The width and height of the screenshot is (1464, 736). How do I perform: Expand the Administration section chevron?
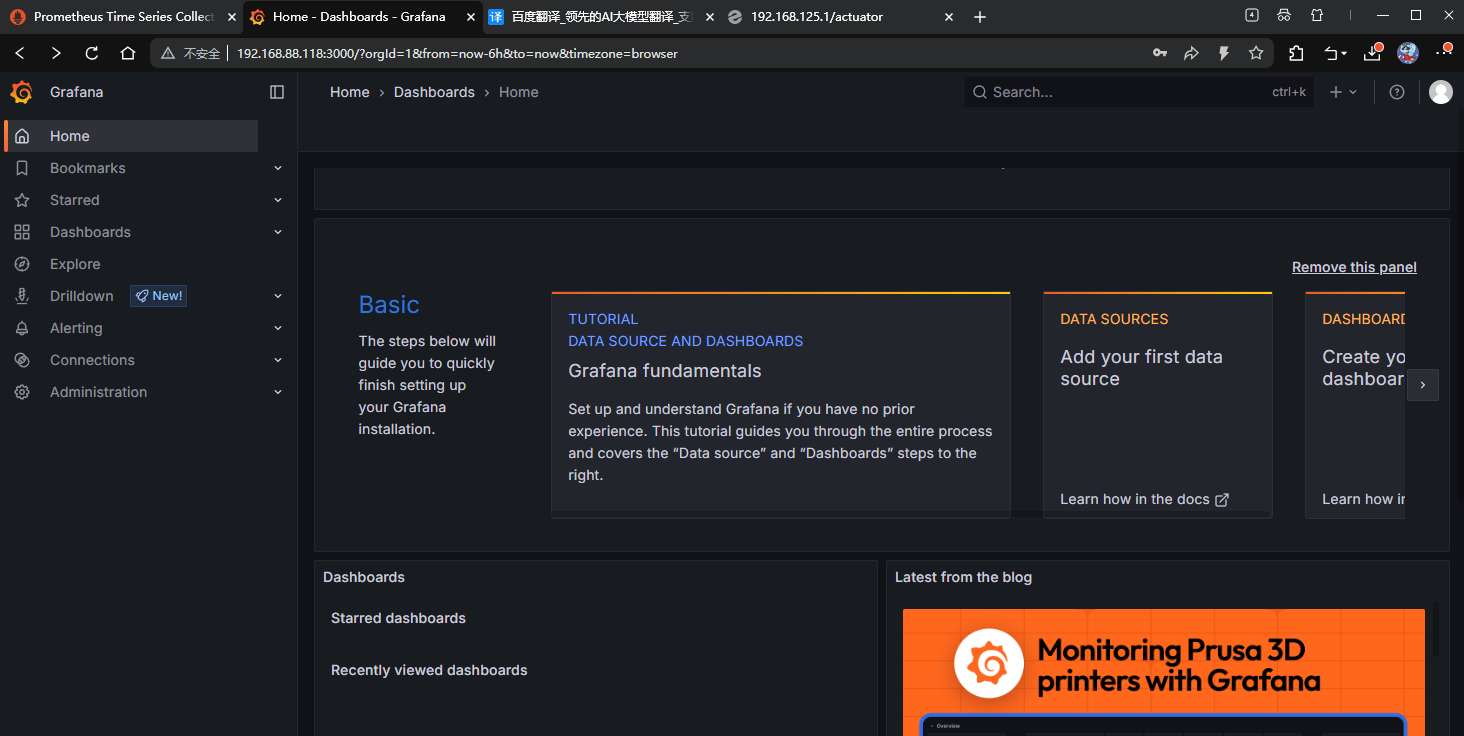[x=278, y=392]
